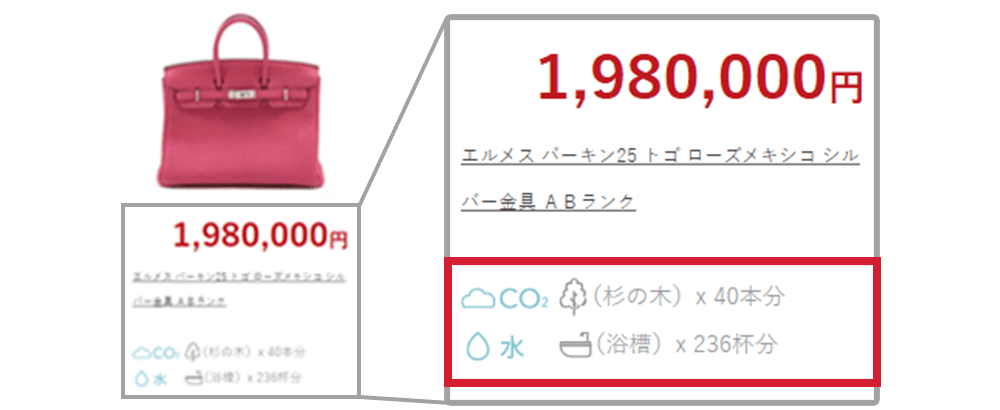
Task: Click the cedar tree icon in enlarged panel
Action: click(573, 298)
